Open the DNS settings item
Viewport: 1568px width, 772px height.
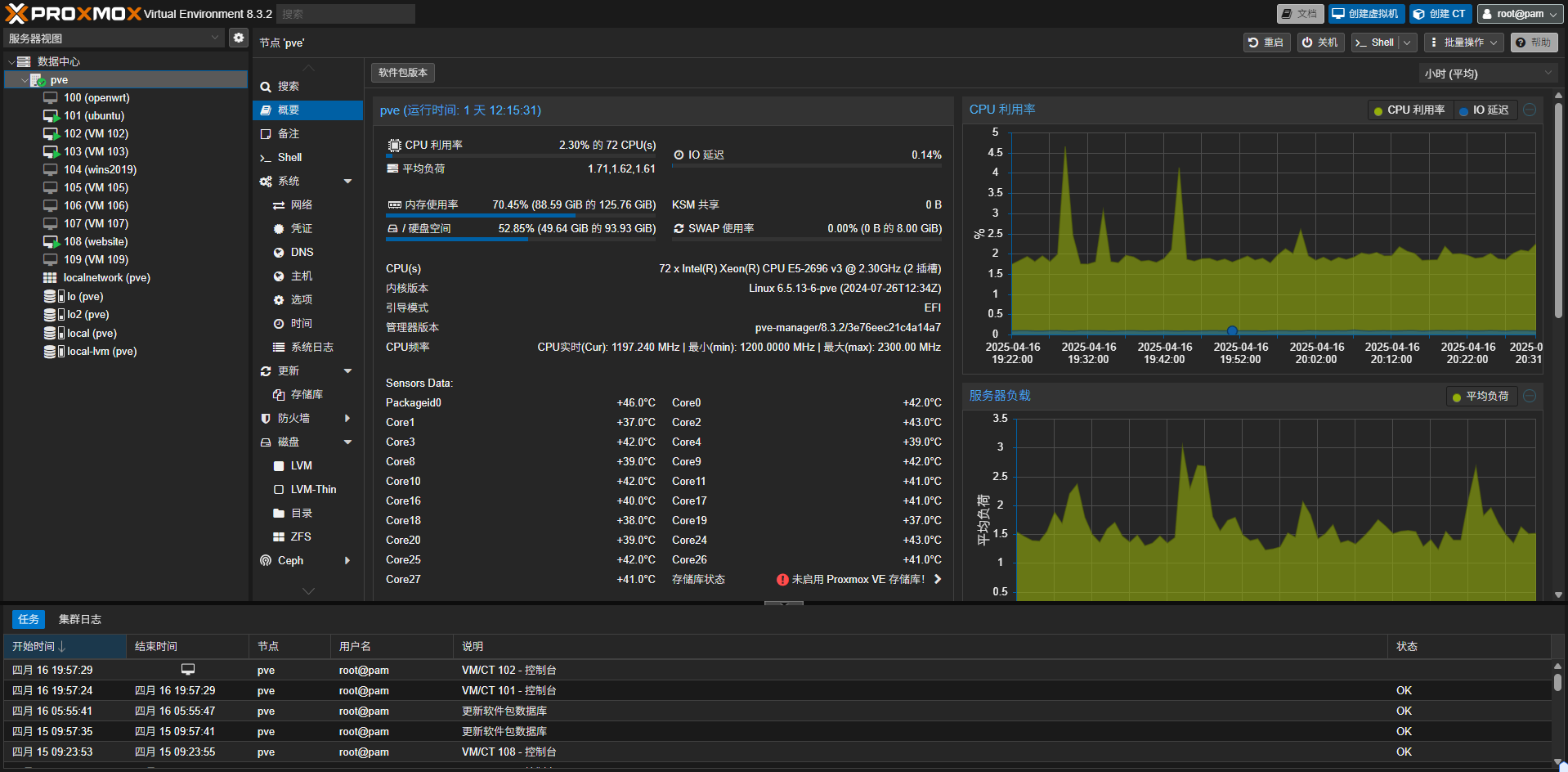(302, 253)
